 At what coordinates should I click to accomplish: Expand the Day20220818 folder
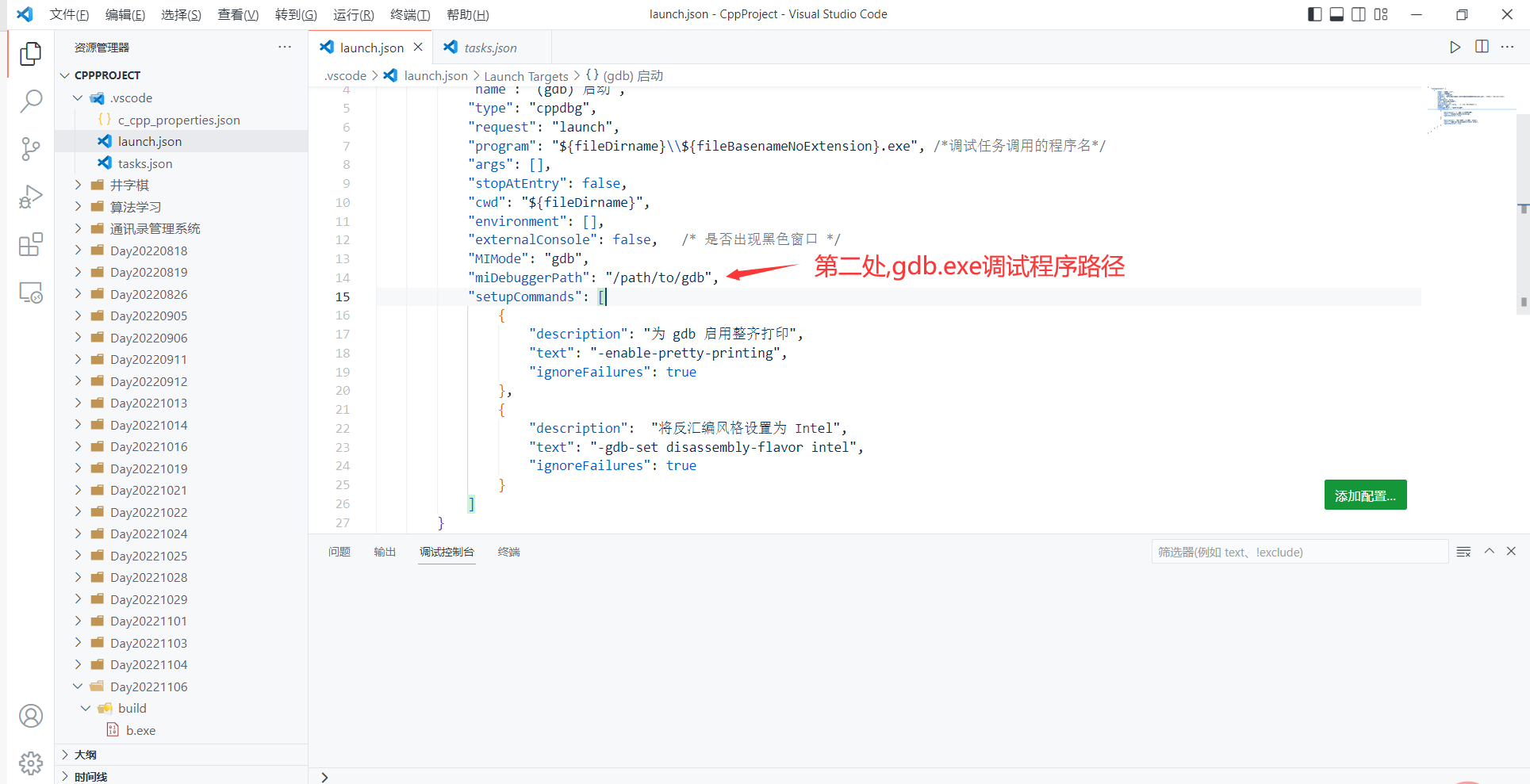[x=78, y=250]
